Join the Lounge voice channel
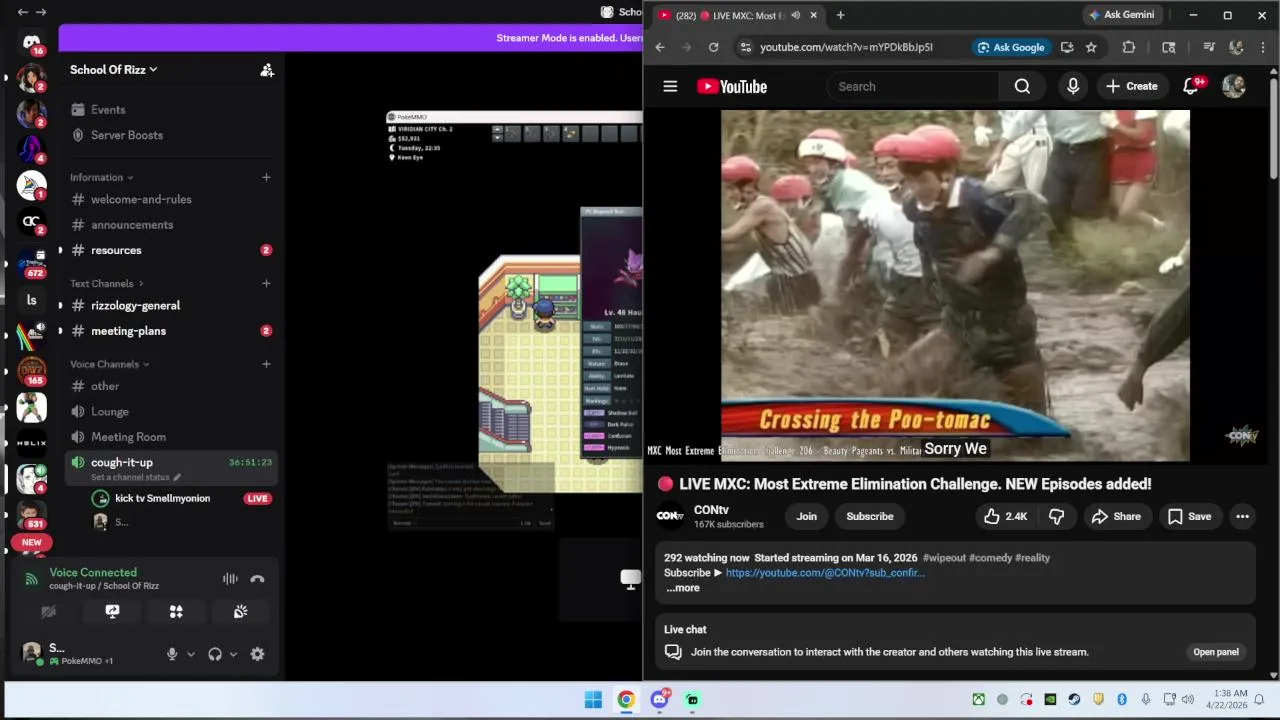 (110, 412)
